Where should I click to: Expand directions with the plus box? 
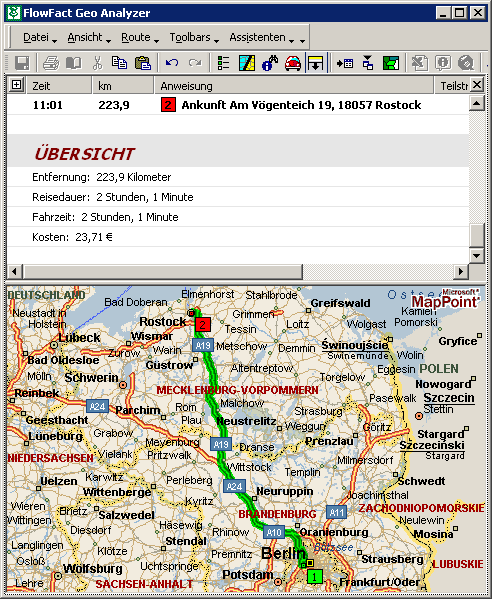[x=16, y=84]
